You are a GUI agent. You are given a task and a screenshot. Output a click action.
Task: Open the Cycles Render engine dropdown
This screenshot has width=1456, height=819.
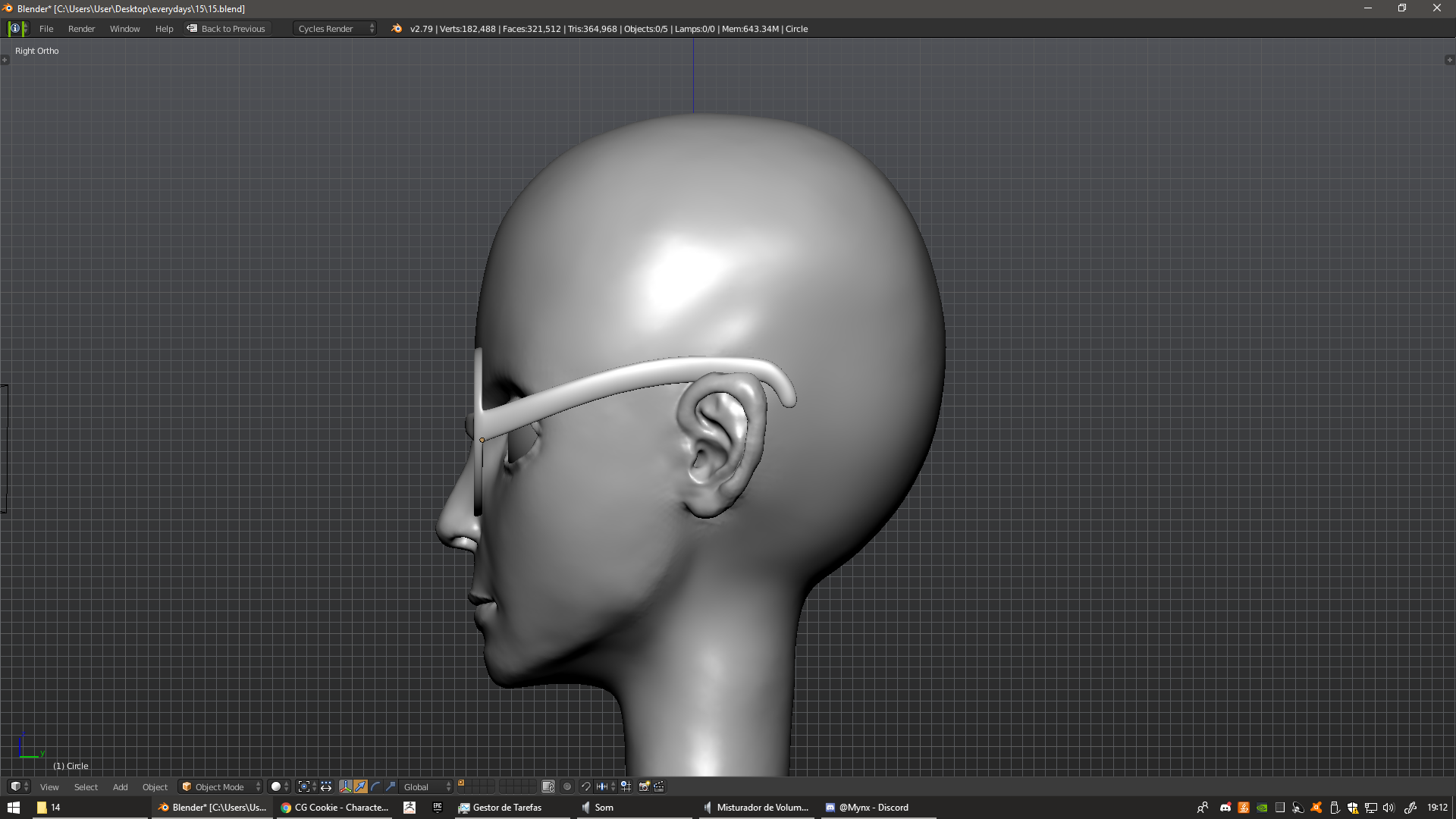click(334, 29)
